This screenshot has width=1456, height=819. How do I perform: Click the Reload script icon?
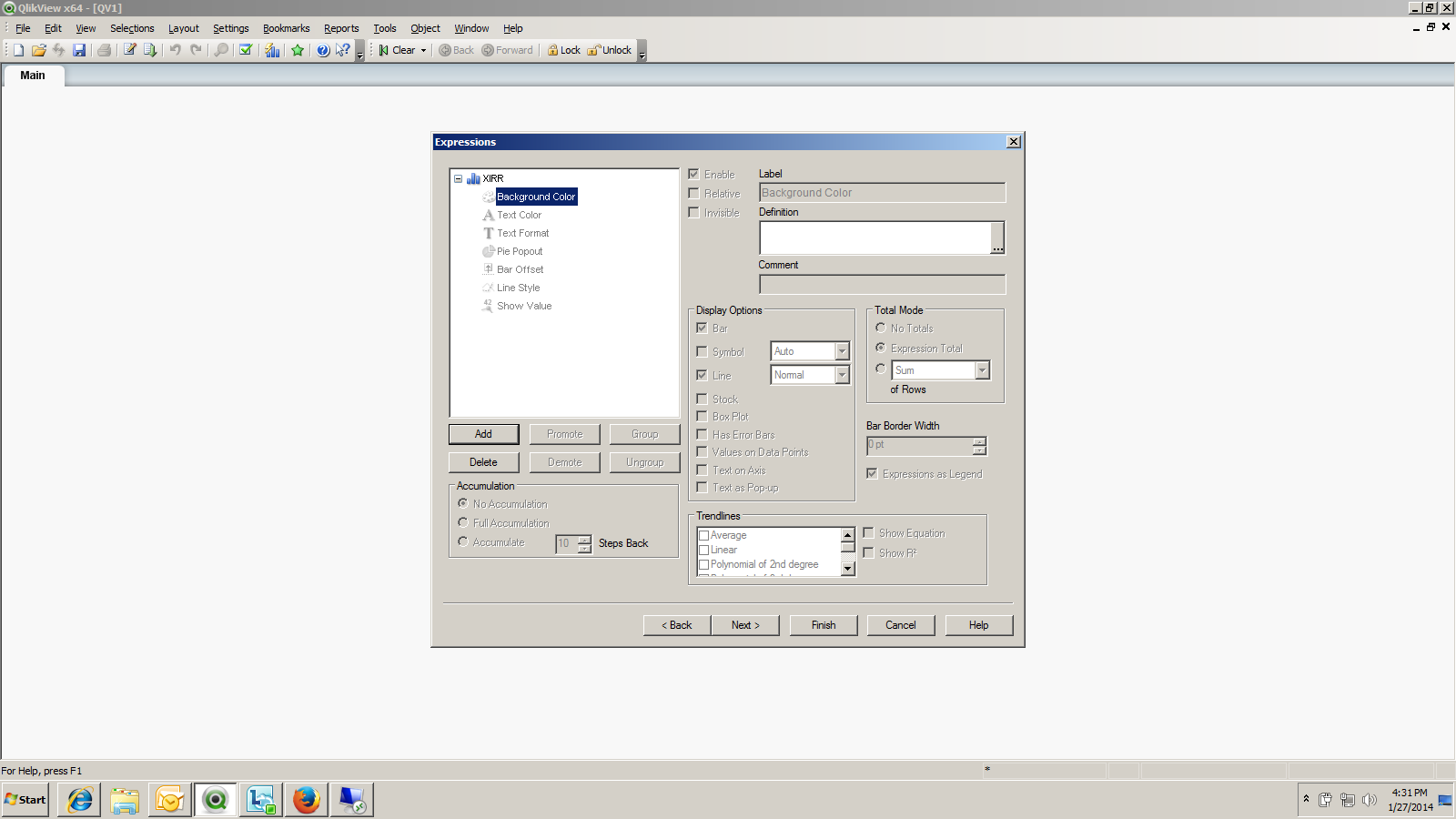tap(150, 50)
